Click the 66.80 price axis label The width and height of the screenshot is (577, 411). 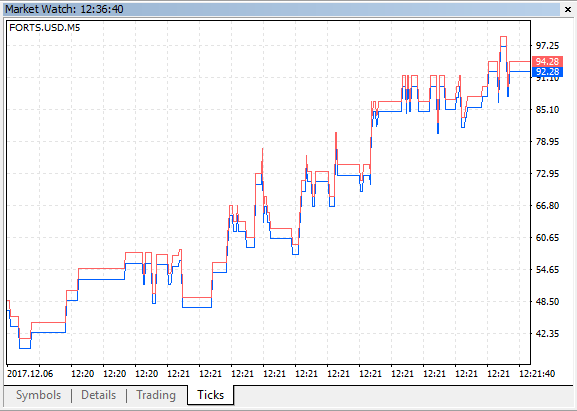click(x=547, y=206)
